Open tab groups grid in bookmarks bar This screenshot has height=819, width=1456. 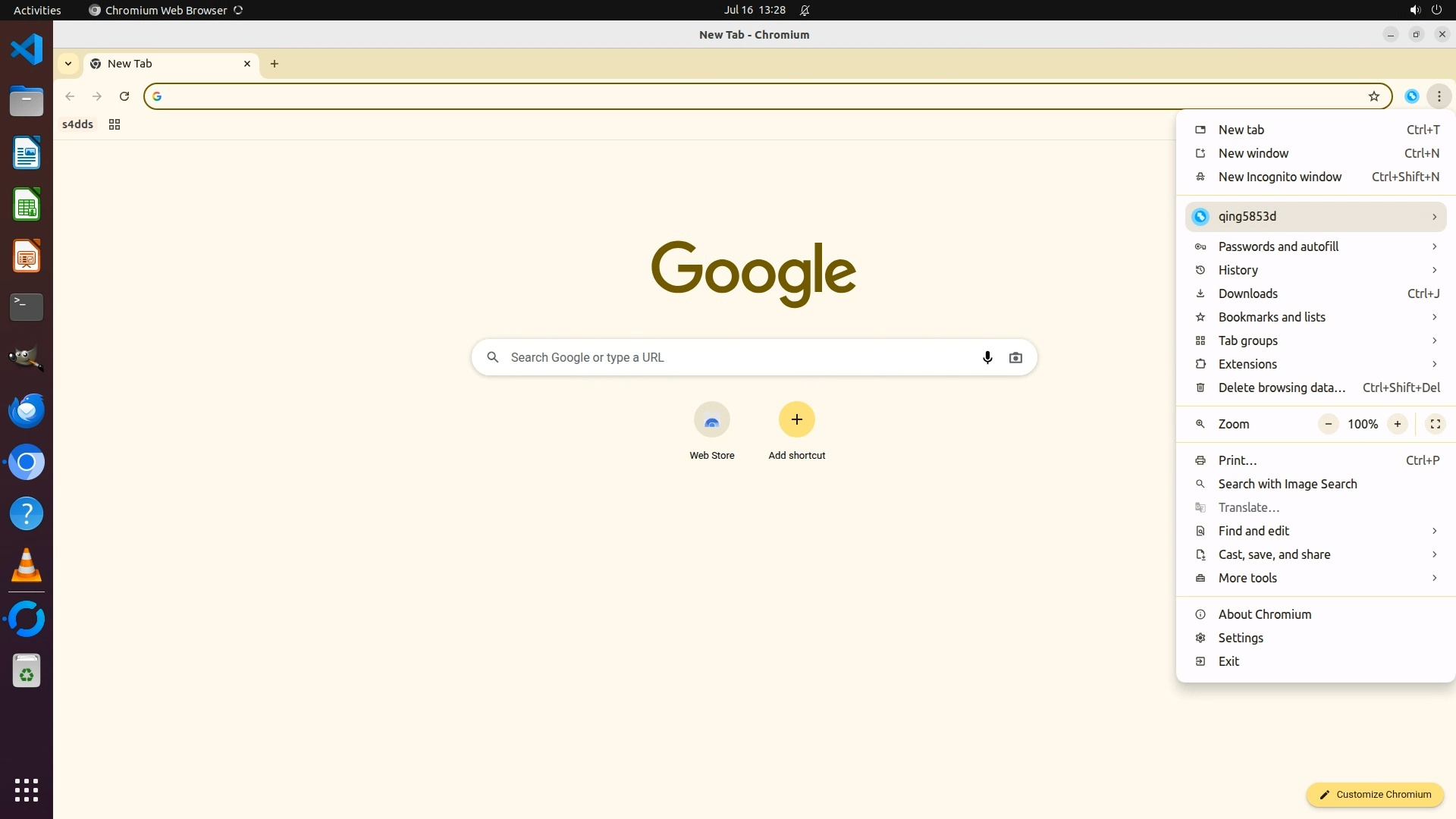tap(115, 124)
